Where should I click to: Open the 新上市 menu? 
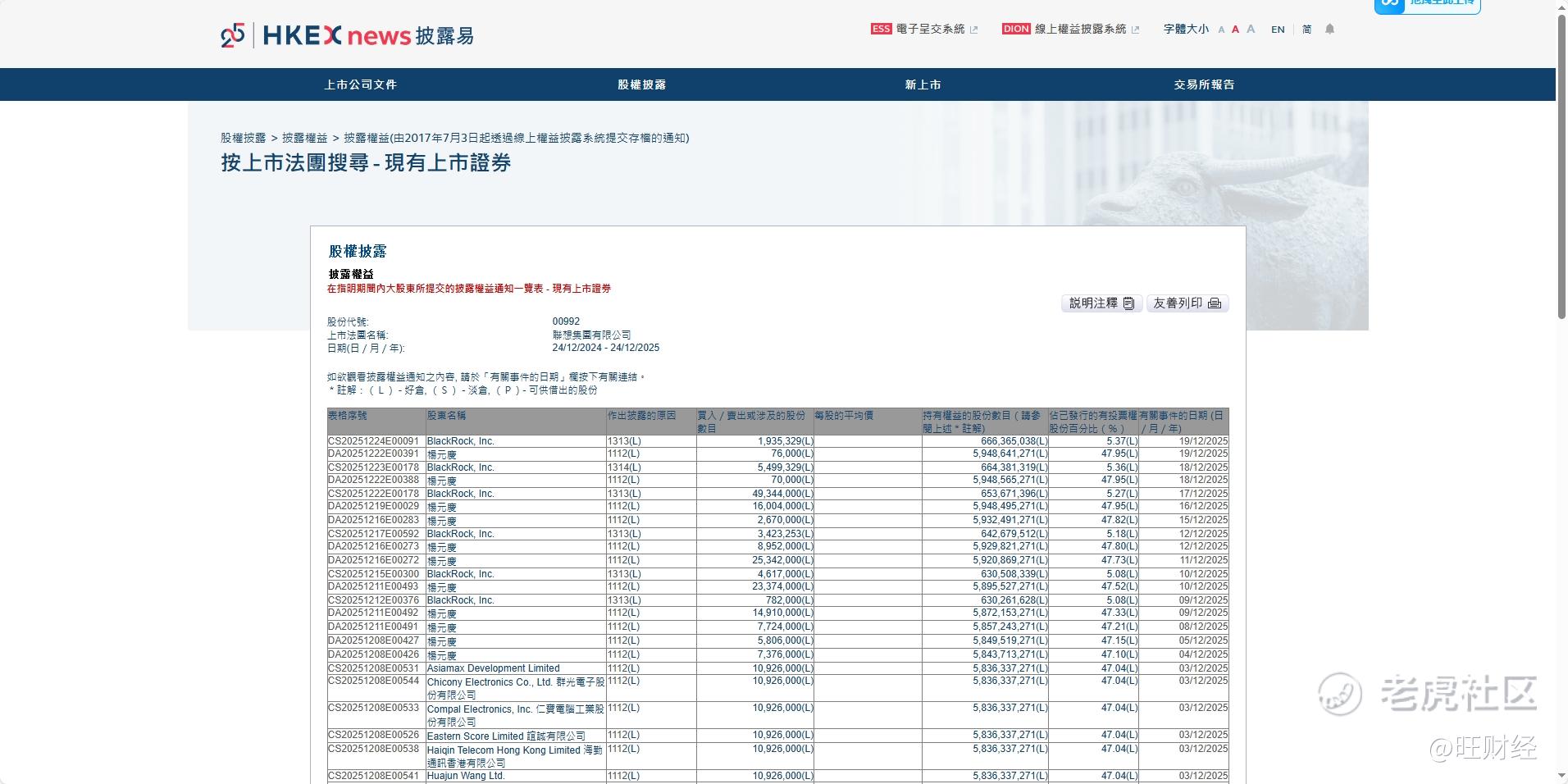(923, 84)
